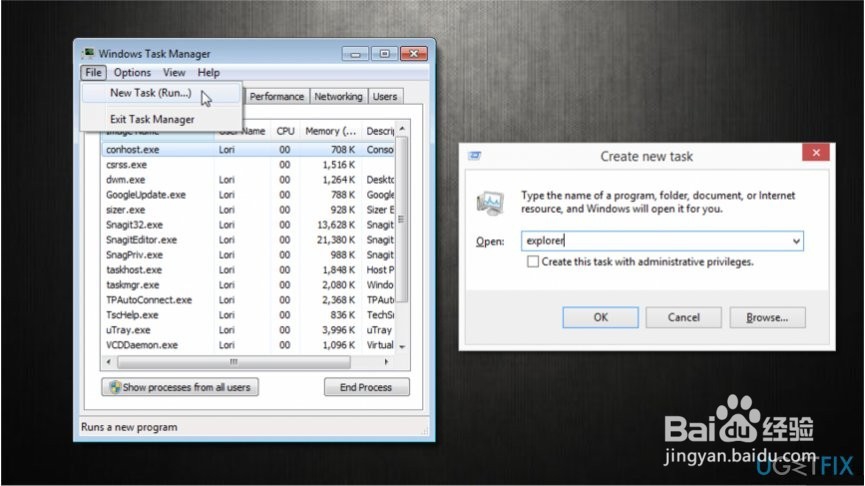Minimize the Windows Task Manager window
This screenshot has height=486, width=865.
355,54
